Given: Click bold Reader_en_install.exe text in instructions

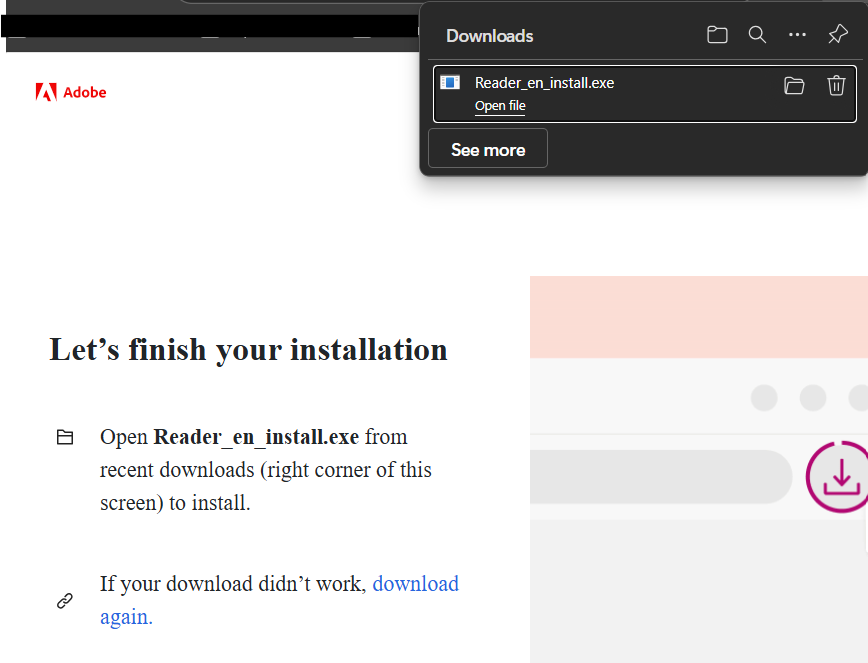Looking at the screenshot, I should click(256, 437).
